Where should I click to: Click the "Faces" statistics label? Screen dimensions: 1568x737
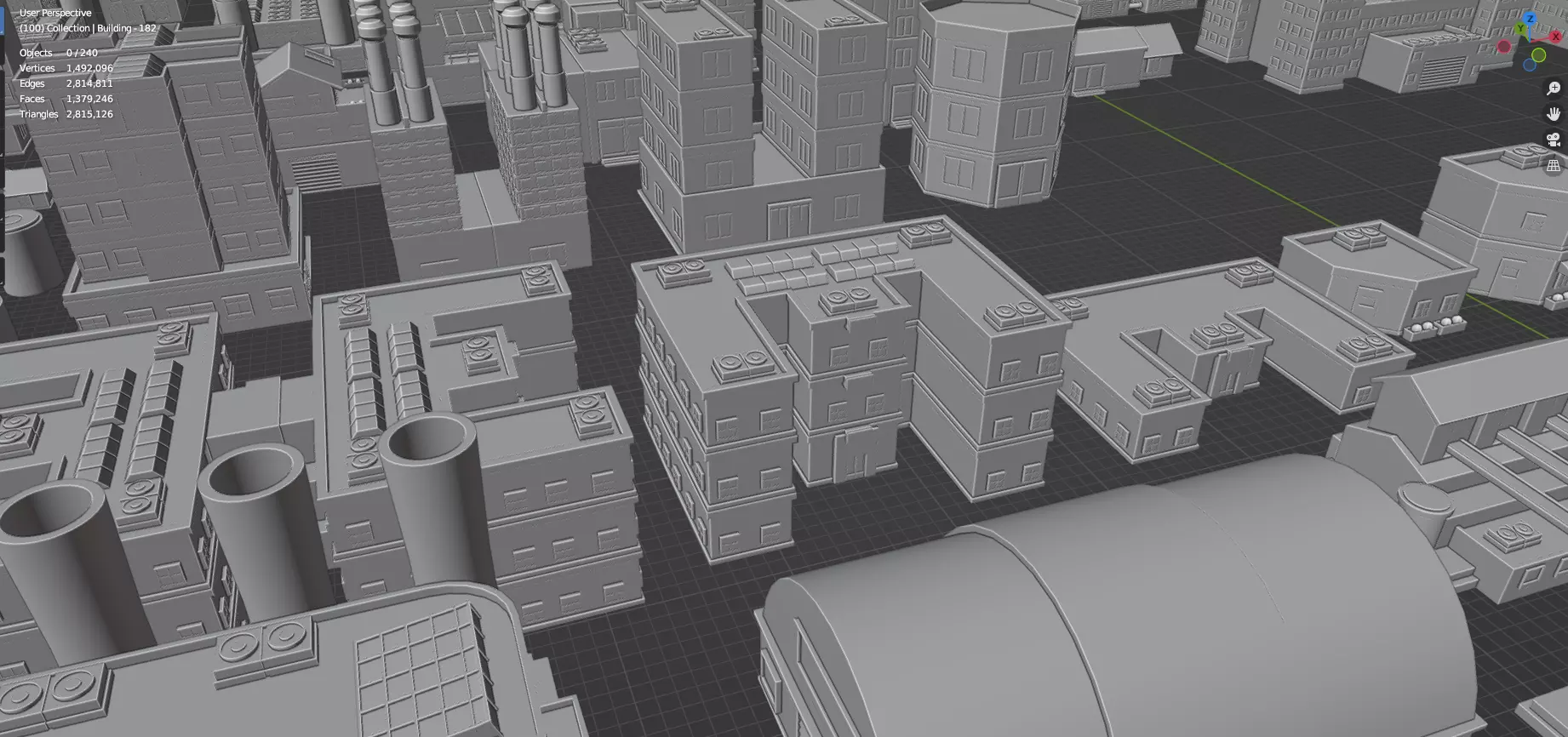(32, 99)
